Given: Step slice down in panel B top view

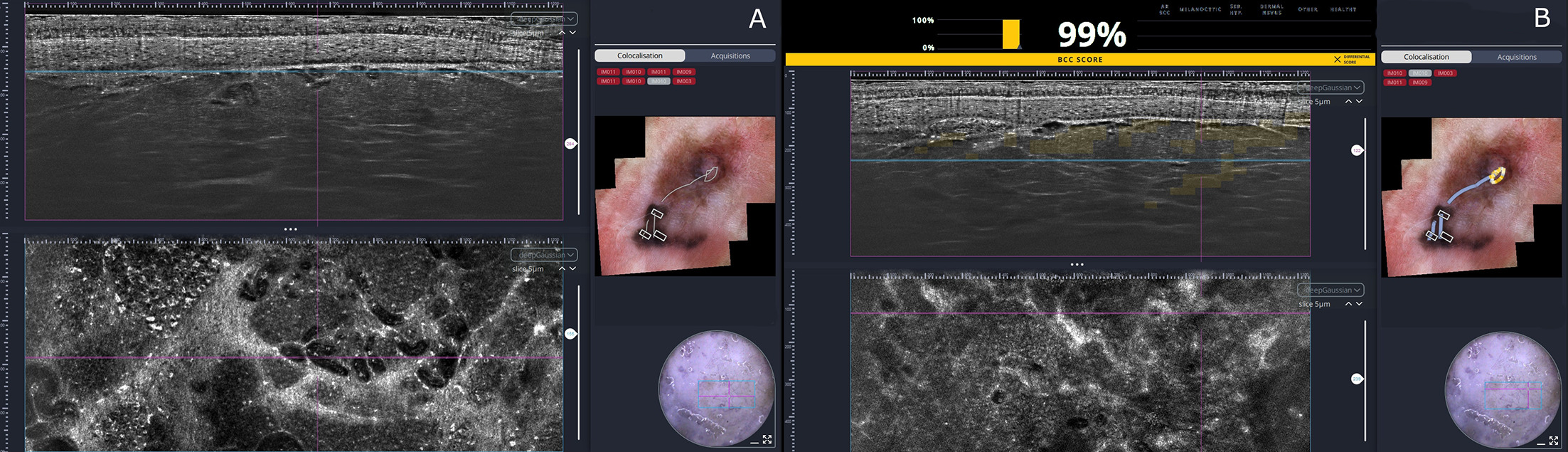Looking at the screenshot, I should pos(1359,102).
